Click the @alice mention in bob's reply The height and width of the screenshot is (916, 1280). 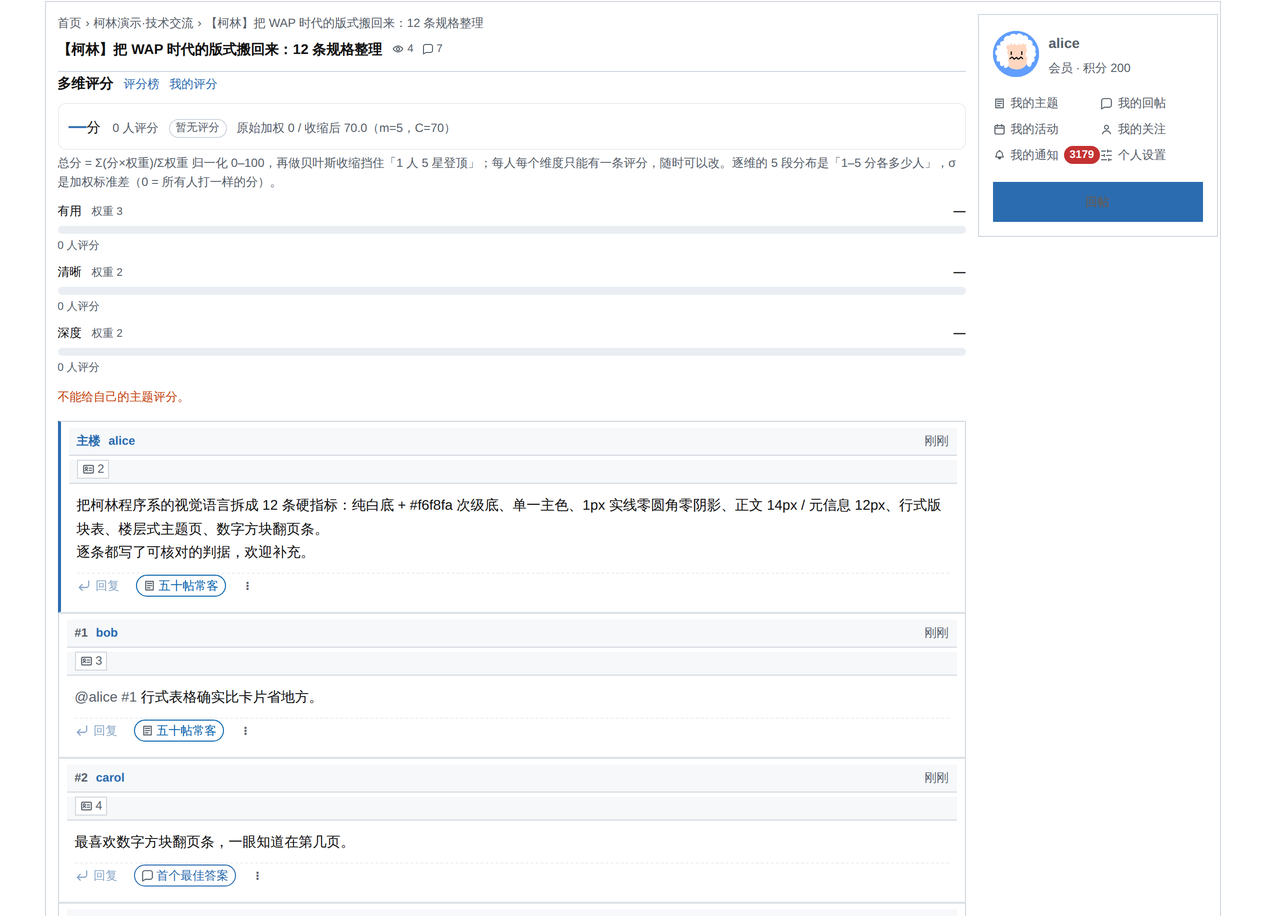[x=96, y=697]
